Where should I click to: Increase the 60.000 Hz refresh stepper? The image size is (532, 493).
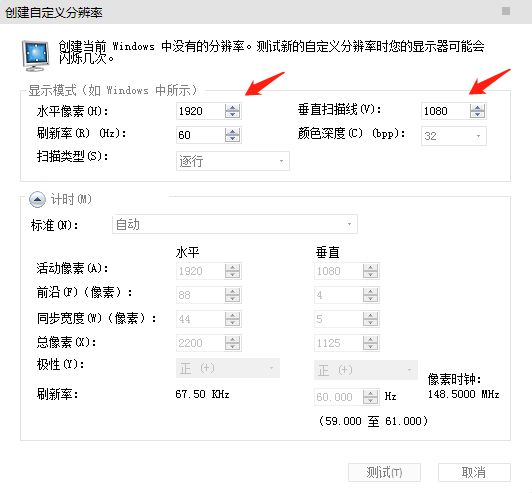tap(370, 393)
